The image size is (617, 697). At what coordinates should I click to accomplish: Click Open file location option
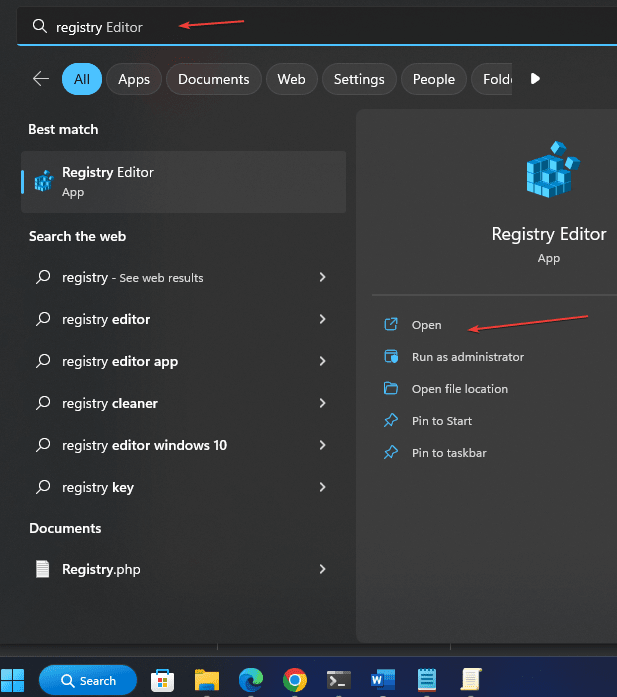pyautogui.click(x=459, y=389)
